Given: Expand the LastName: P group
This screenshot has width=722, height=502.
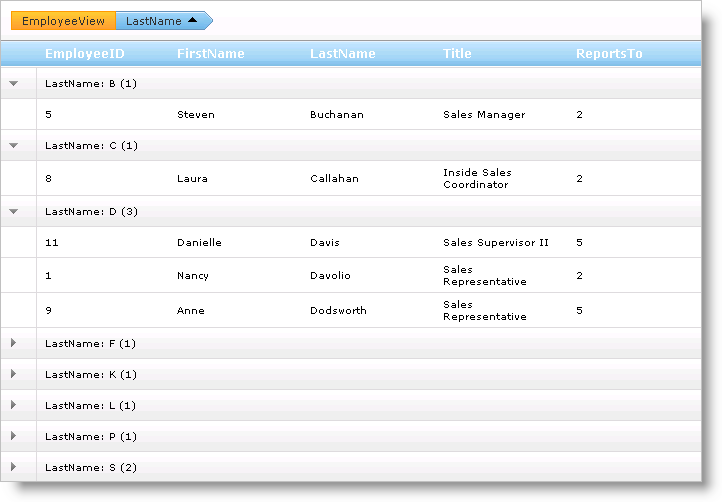Looking at the screenshot, I should pos(14,436).
